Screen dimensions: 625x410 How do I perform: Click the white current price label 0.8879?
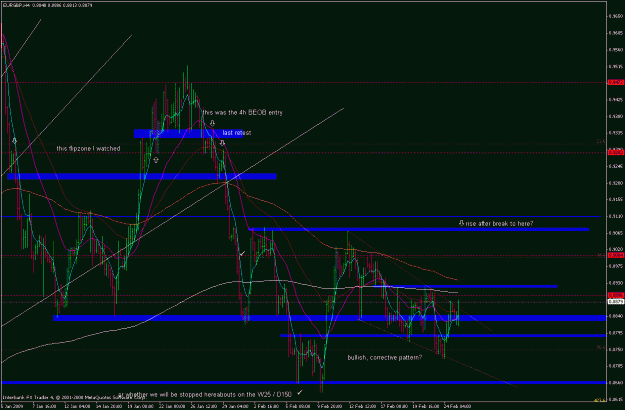pyautogui.click(x=616, y=302)
